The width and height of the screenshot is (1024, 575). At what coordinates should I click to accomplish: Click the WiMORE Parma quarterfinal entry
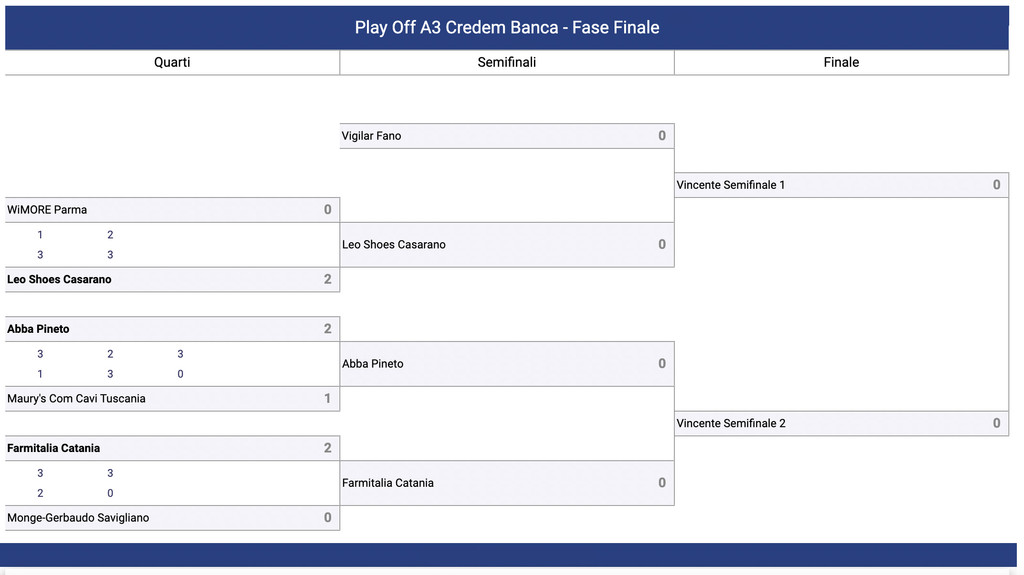tap(172, 210)
